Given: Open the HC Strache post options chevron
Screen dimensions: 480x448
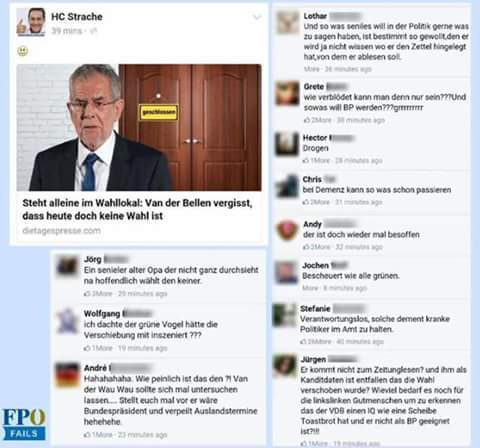Looking at the screenshot, I should tap(257, 17).
